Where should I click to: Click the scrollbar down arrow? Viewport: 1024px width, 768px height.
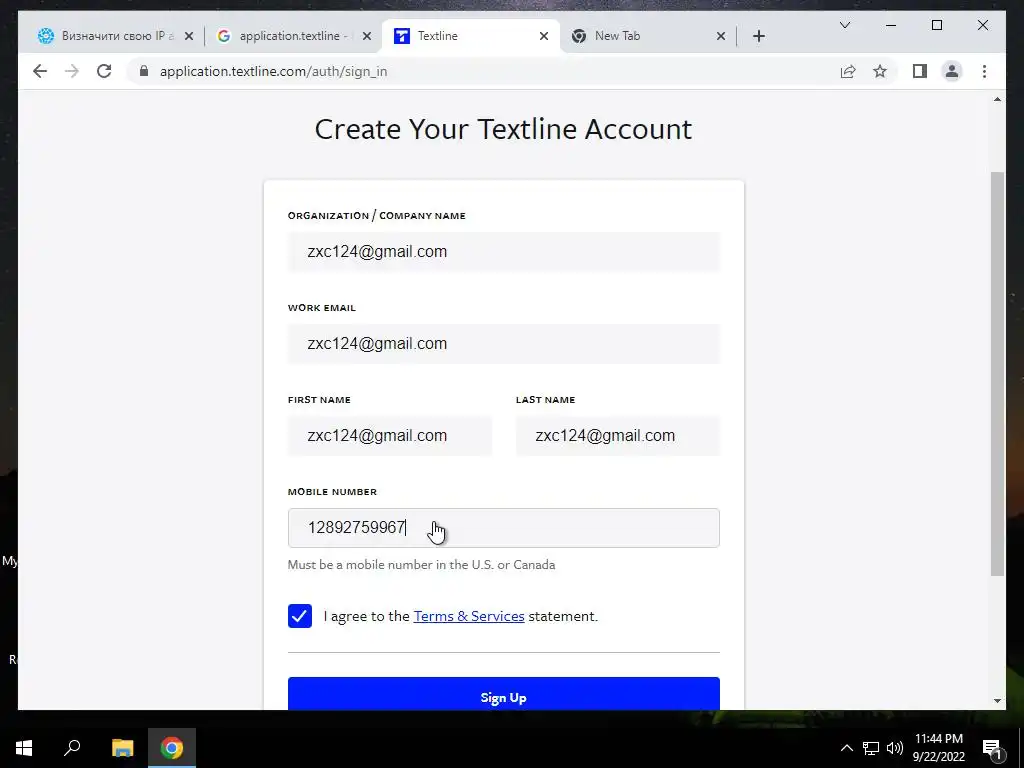pos(997,701)
